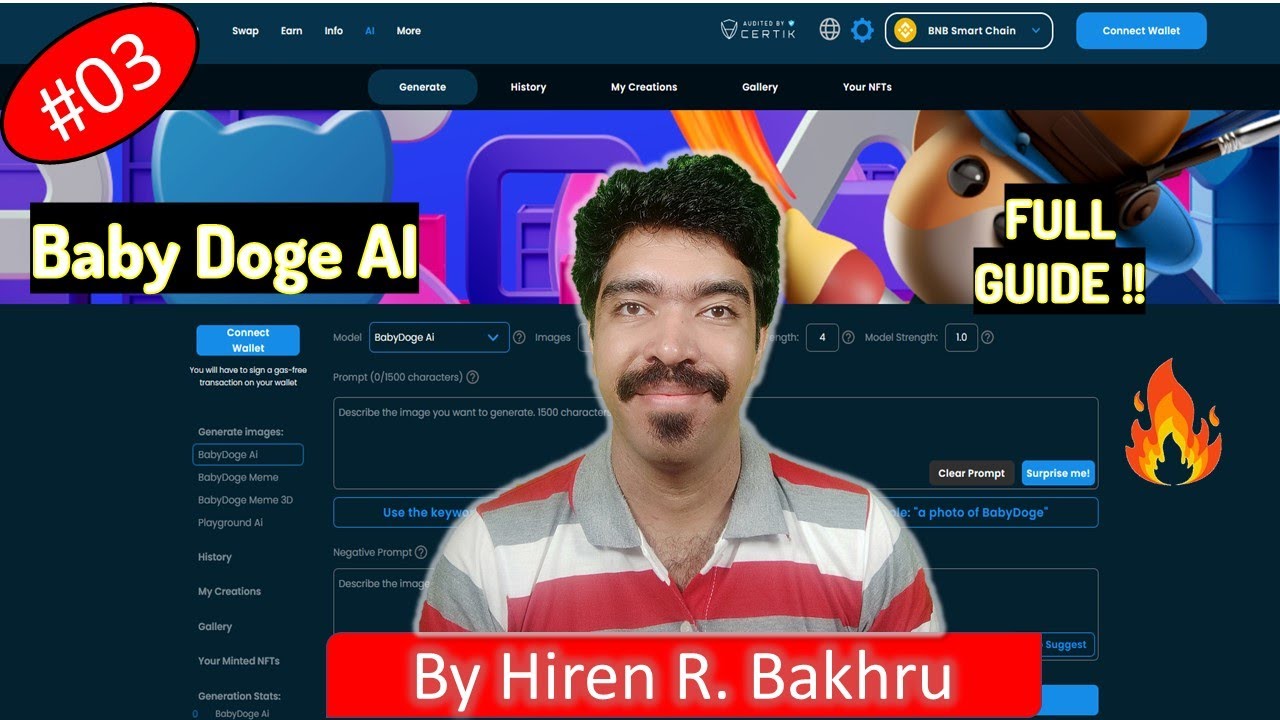Click the help icon after the 4 value field
The width and height of the screenshot is (1280, 720).
coord(848,338)
